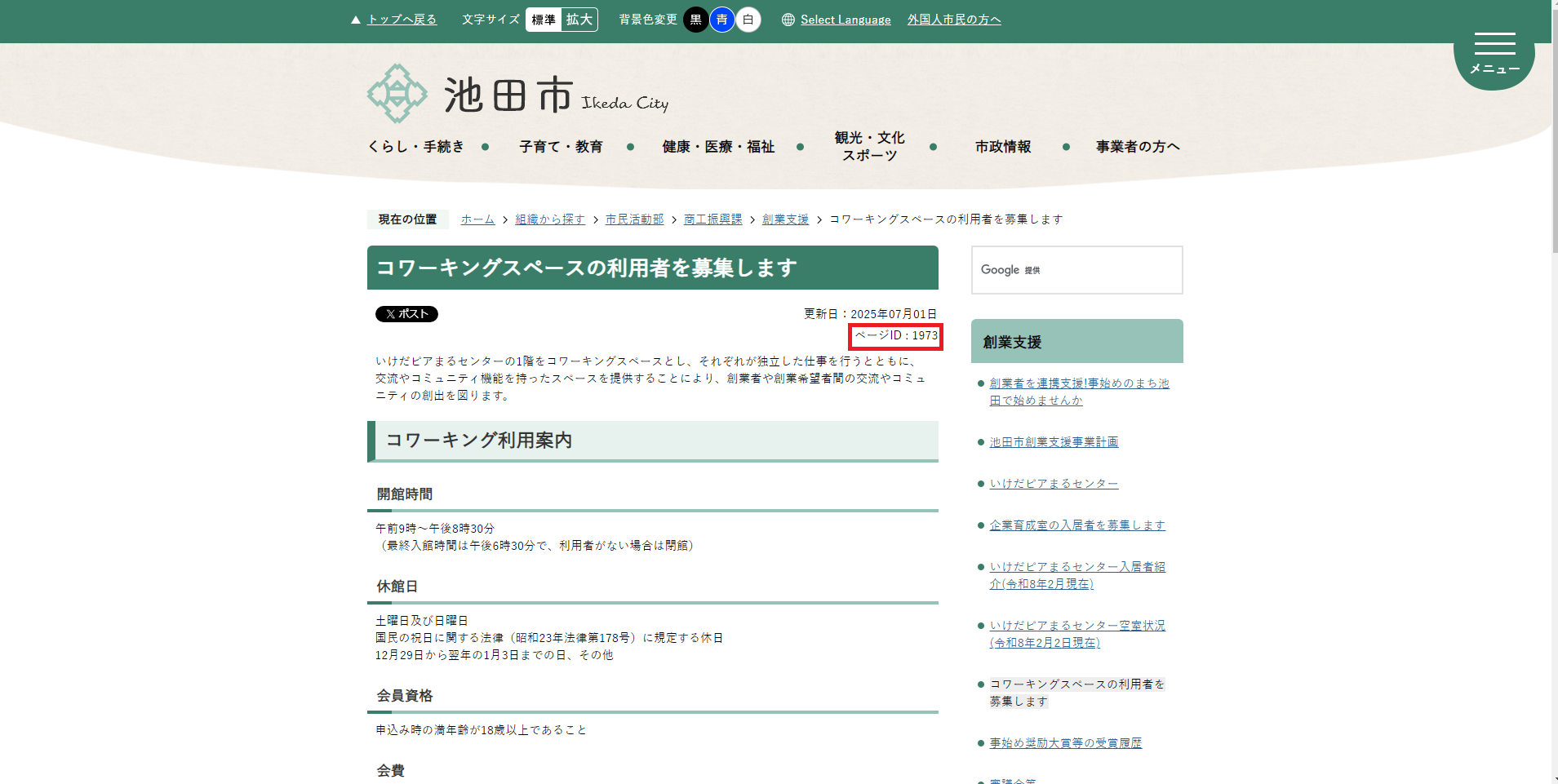This screenshot has height=784, width=1558.
Task: Switch text size back to 標準
Action: pos(543,20)
